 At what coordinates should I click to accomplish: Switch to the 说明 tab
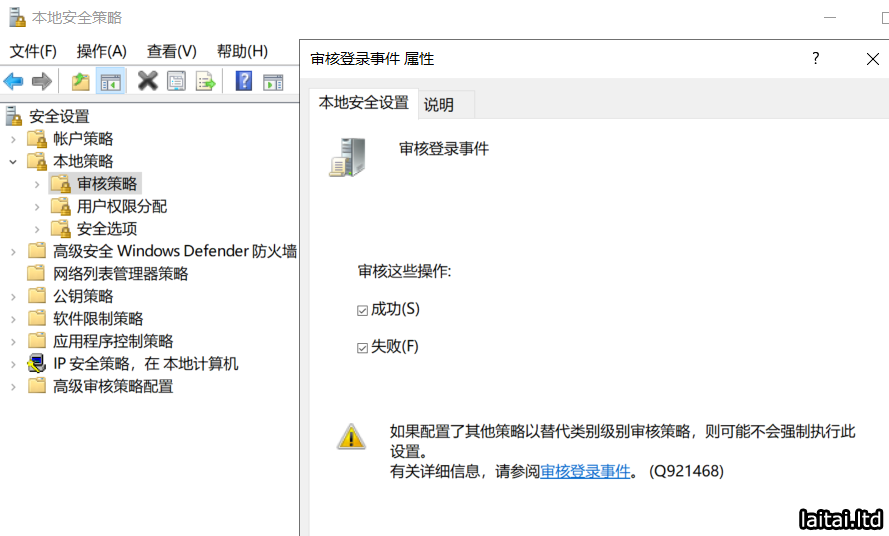(x=439, y=104)
